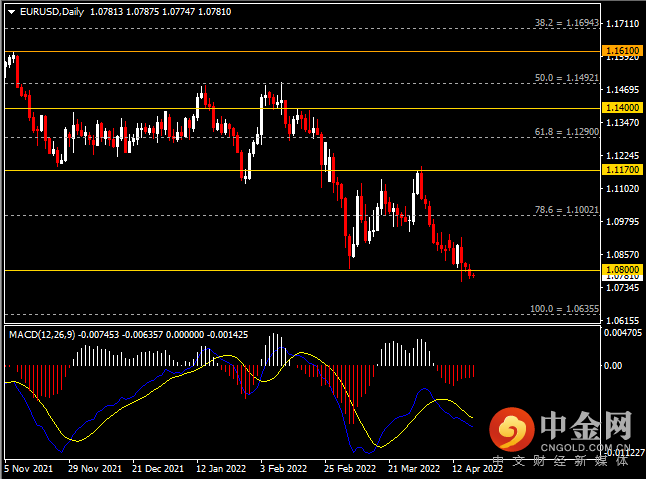Click the 12 Jan 2022 date marker
This screenshot has height=479, width=646.
point(221,469)
